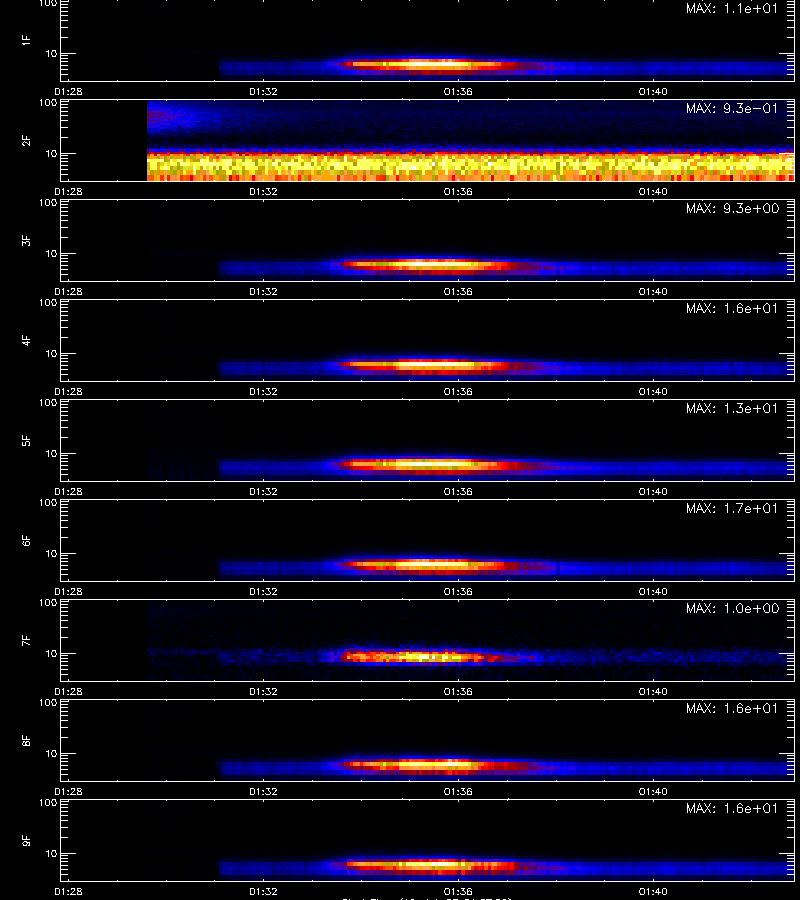Viewport: 800px width, 900px height.
Task: Click the bright emission peak in panel 5F
Action: click(428, 464)
